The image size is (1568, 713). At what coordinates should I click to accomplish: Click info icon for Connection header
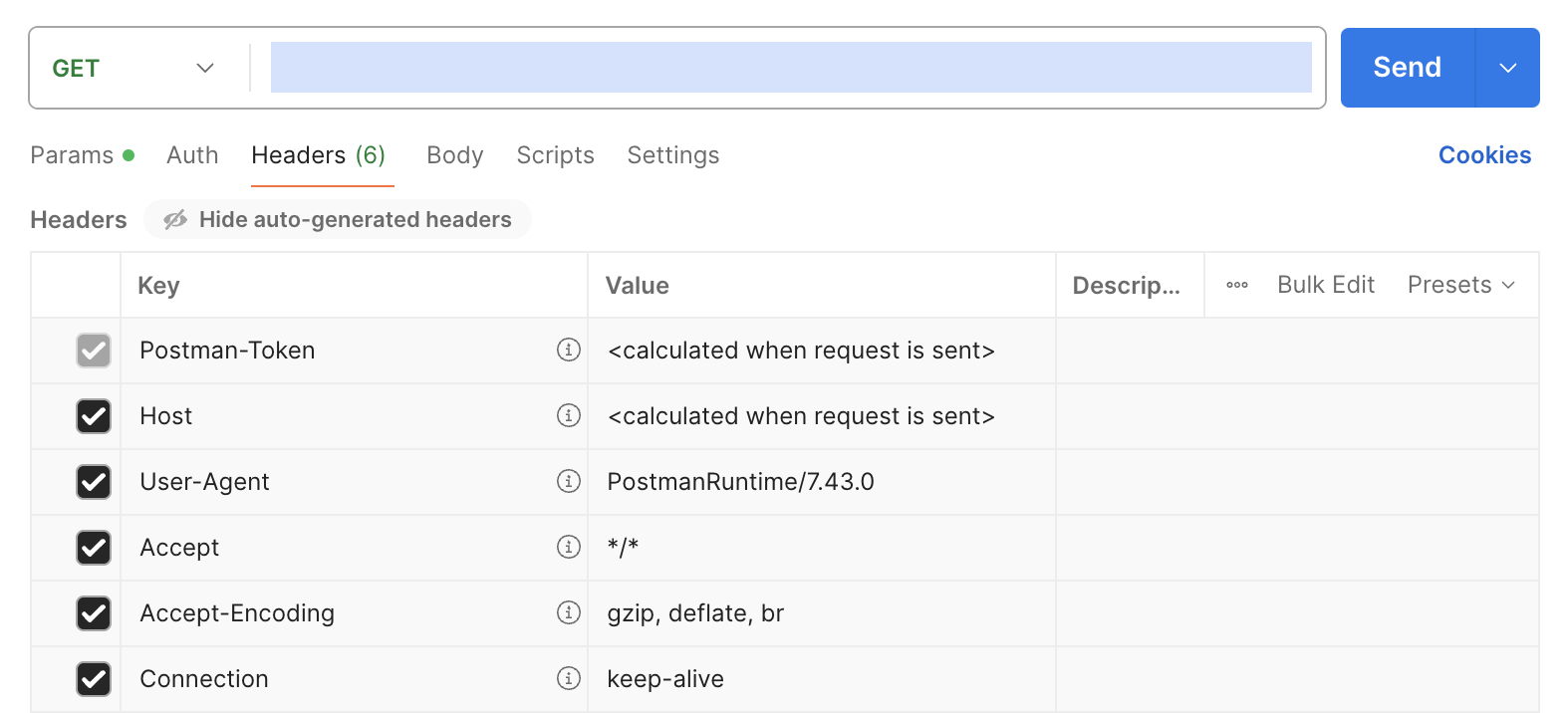pos(569,678)
